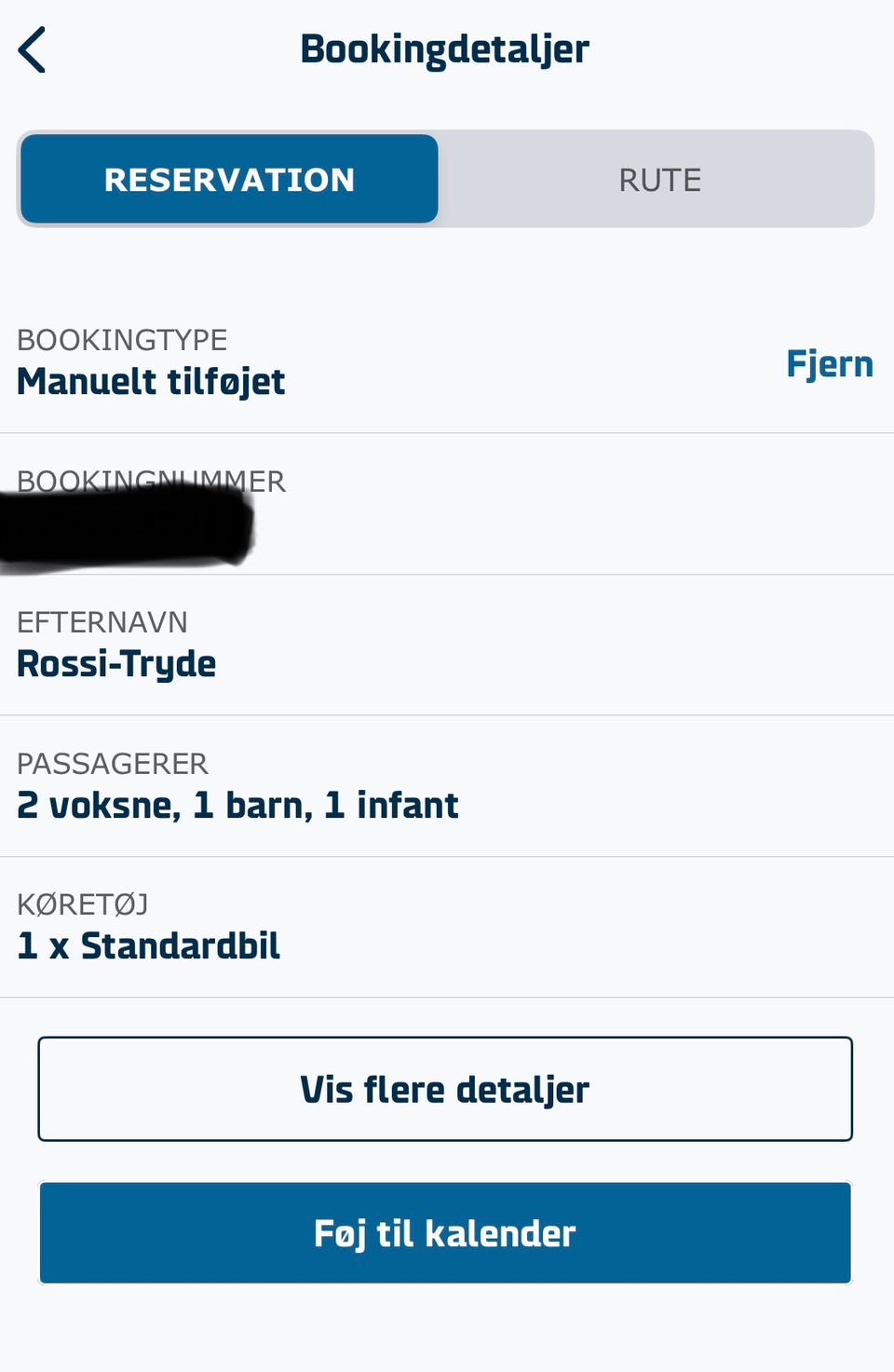
Task: Tap the BOOKINGTYPE field label
Action: point(122,340)
